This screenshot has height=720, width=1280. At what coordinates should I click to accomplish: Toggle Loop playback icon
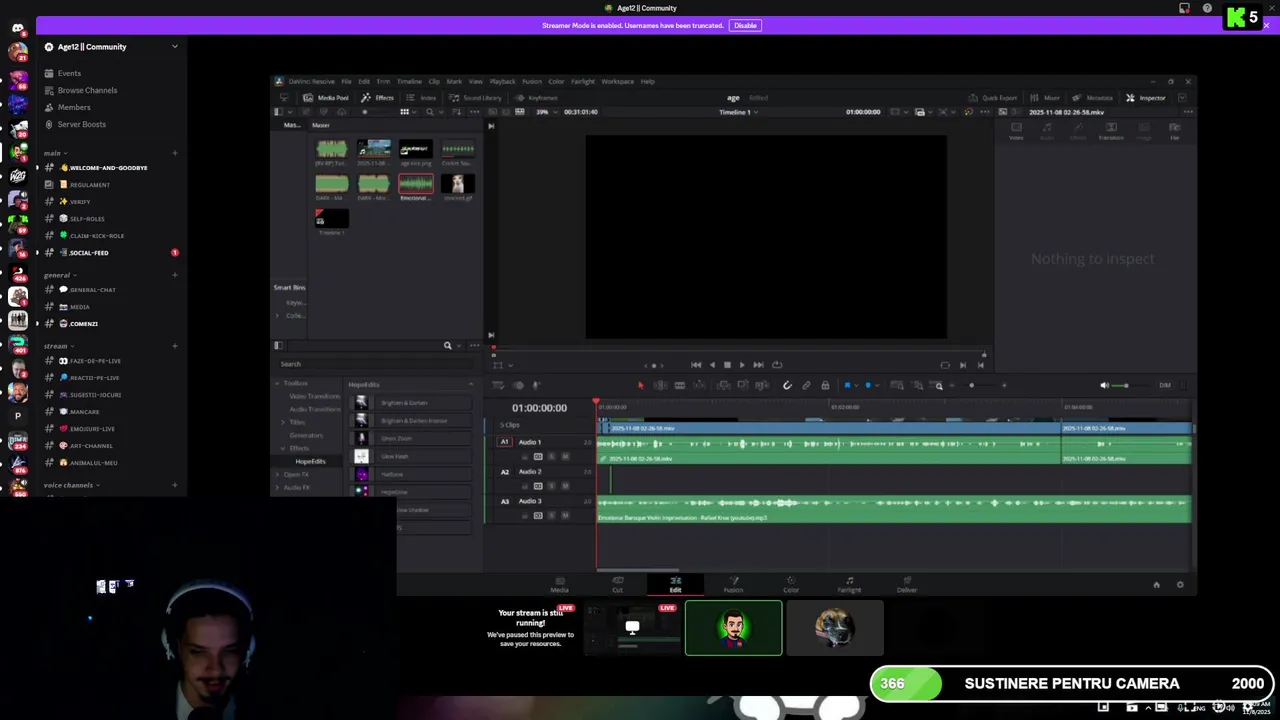click(777, 365)
